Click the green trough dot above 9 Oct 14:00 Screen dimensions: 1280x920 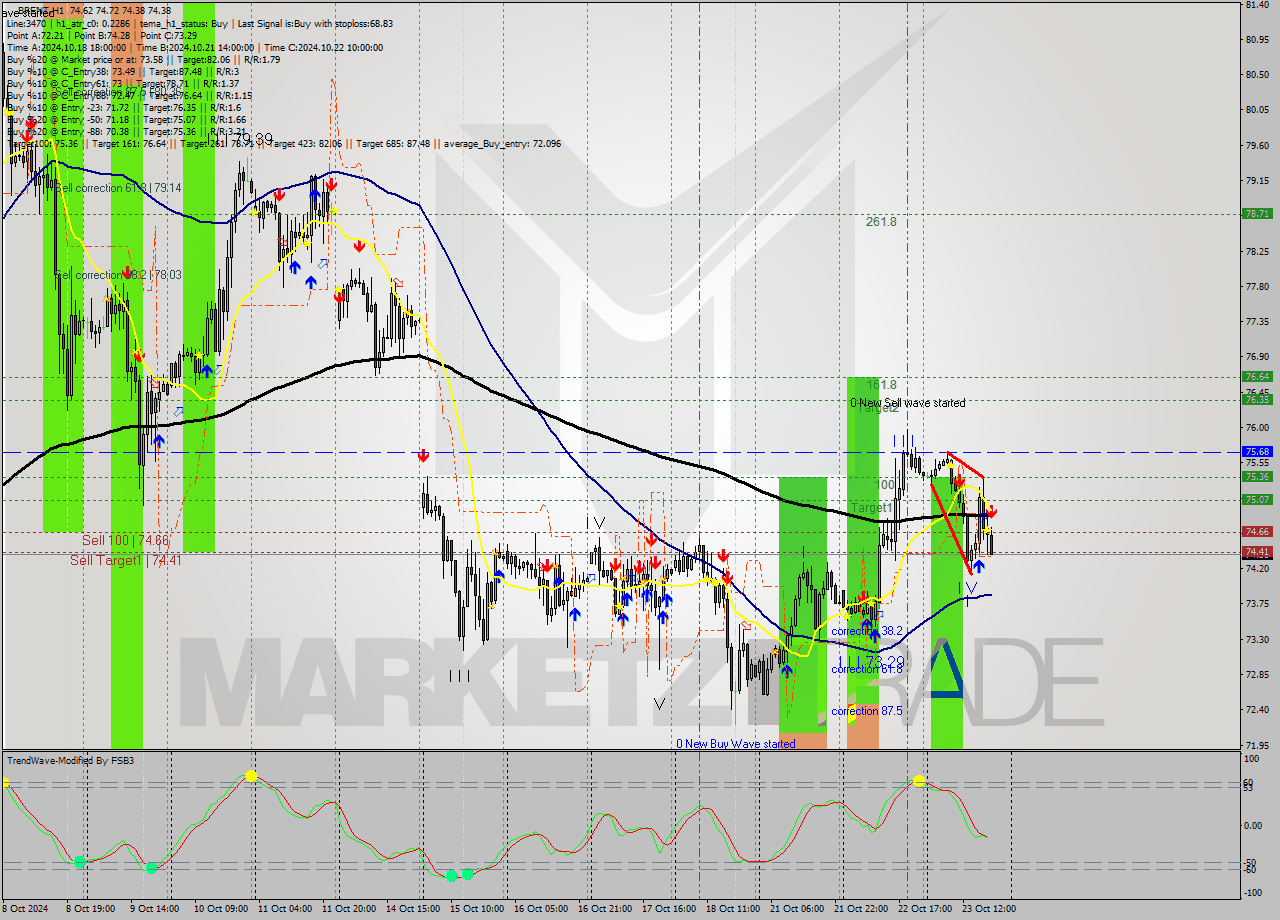[x=151, y=868]
